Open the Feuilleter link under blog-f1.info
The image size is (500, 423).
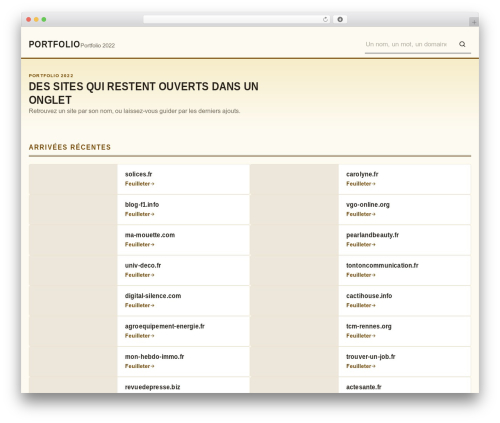pyautogui.click(x=139, y=214)
